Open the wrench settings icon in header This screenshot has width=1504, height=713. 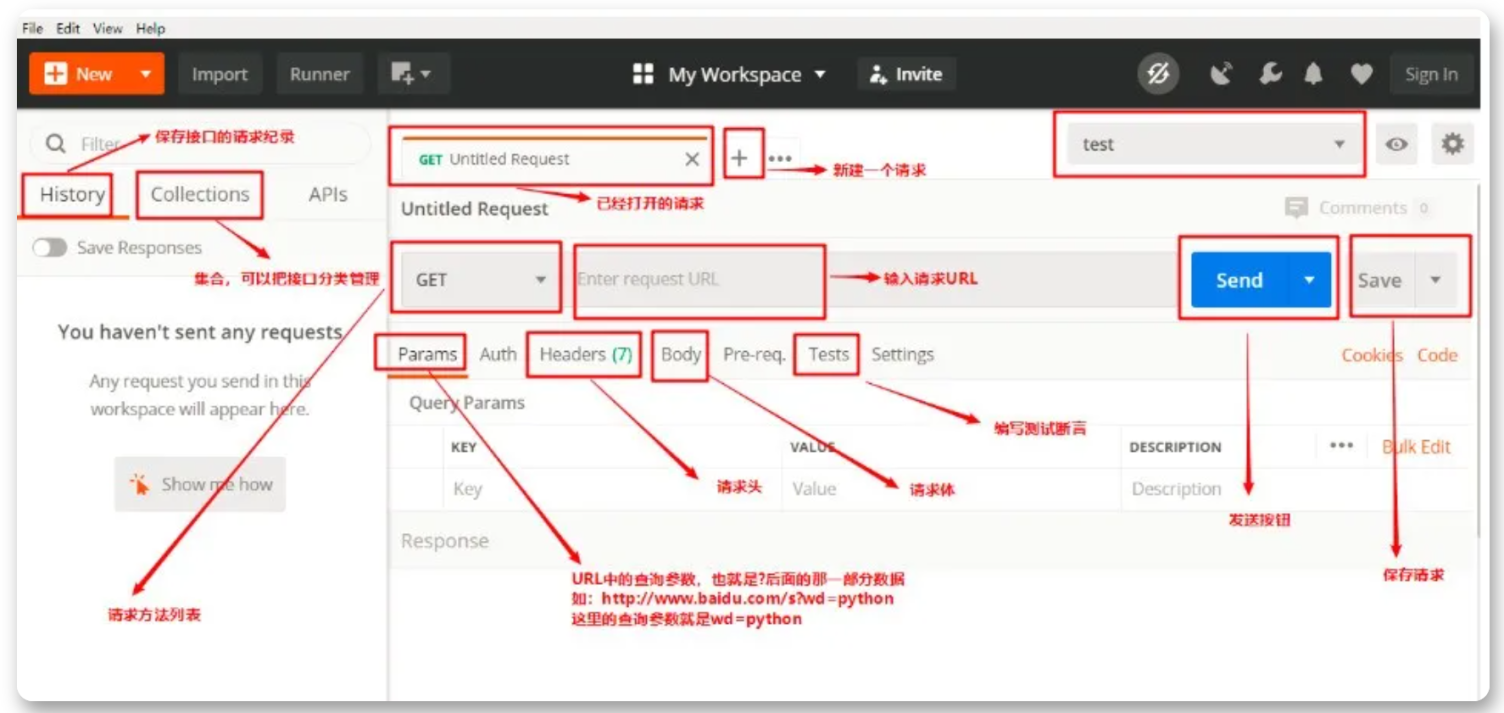[1270, 74]
